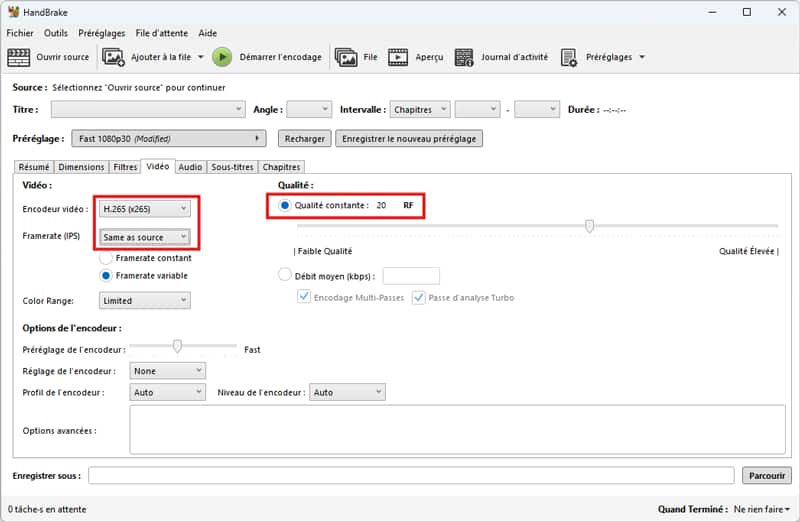Expand the Color Range Limited dropdown
Screen dimensions: 800x522
[x=144, y=300]
